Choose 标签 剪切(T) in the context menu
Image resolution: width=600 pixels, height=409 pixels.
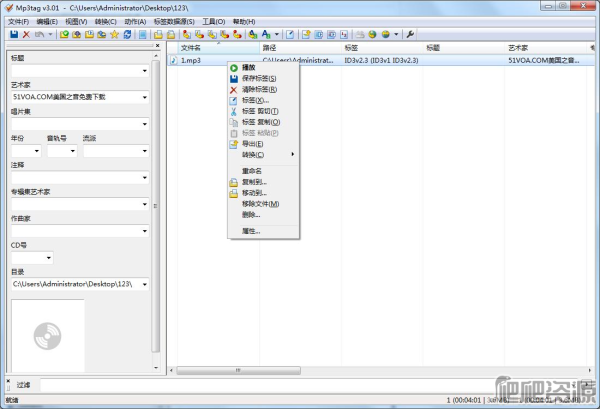263,111
